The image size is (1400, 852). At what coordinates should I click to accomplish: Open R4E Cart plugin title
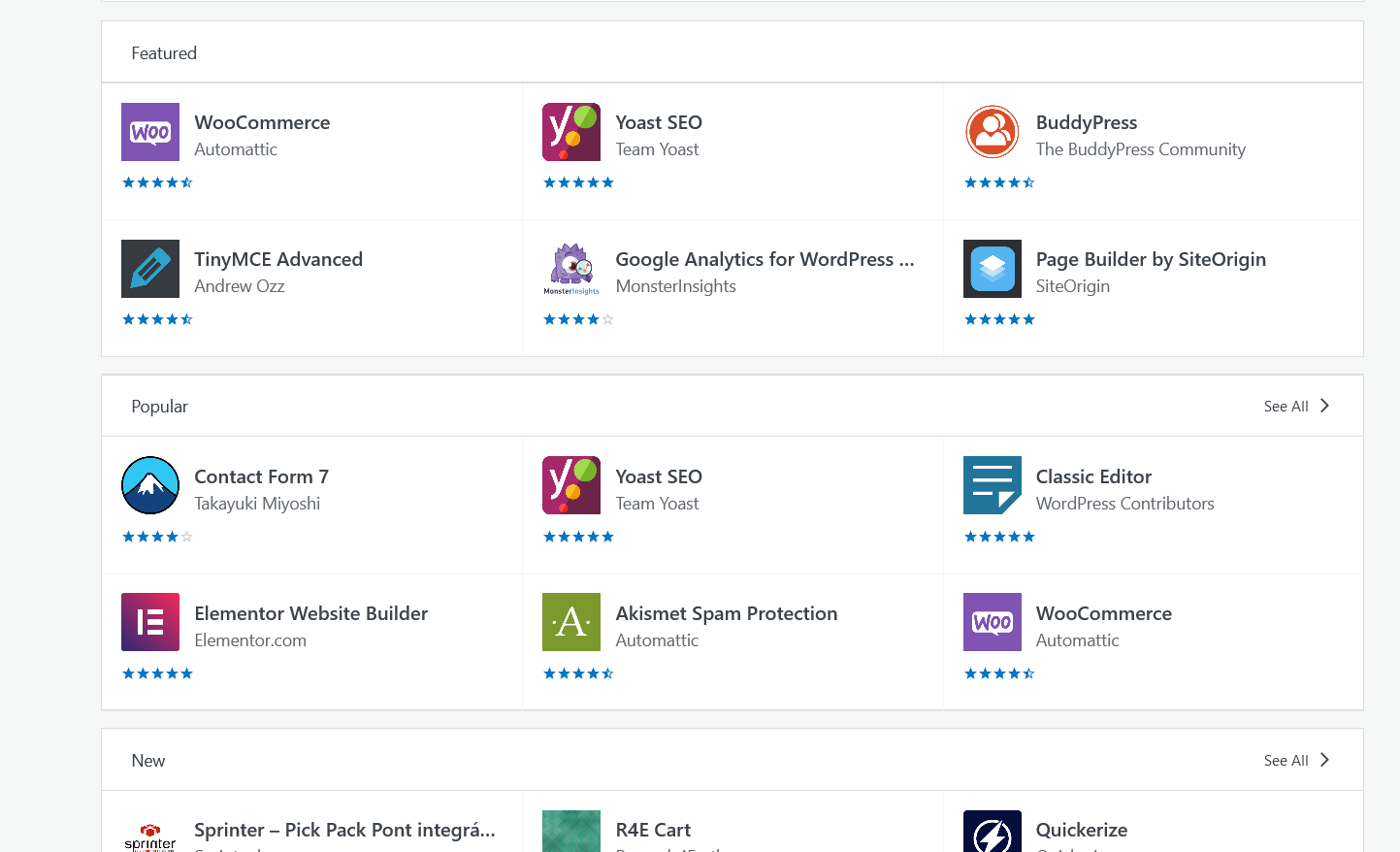coord(653,830)
